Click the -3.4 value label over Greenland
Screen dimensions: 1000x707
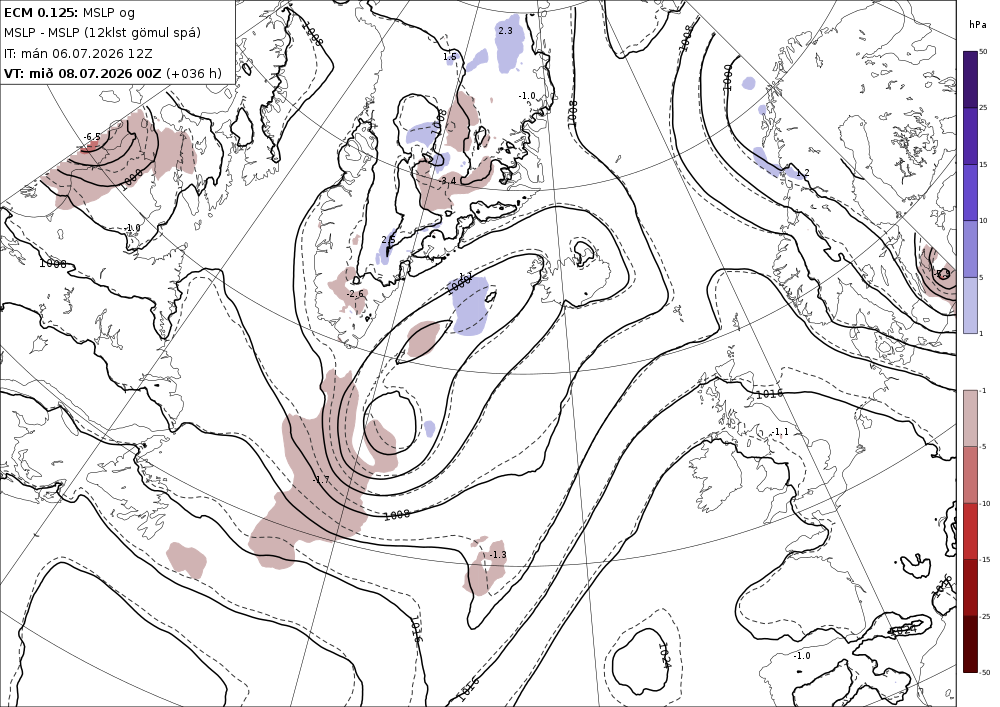[448, 181]
